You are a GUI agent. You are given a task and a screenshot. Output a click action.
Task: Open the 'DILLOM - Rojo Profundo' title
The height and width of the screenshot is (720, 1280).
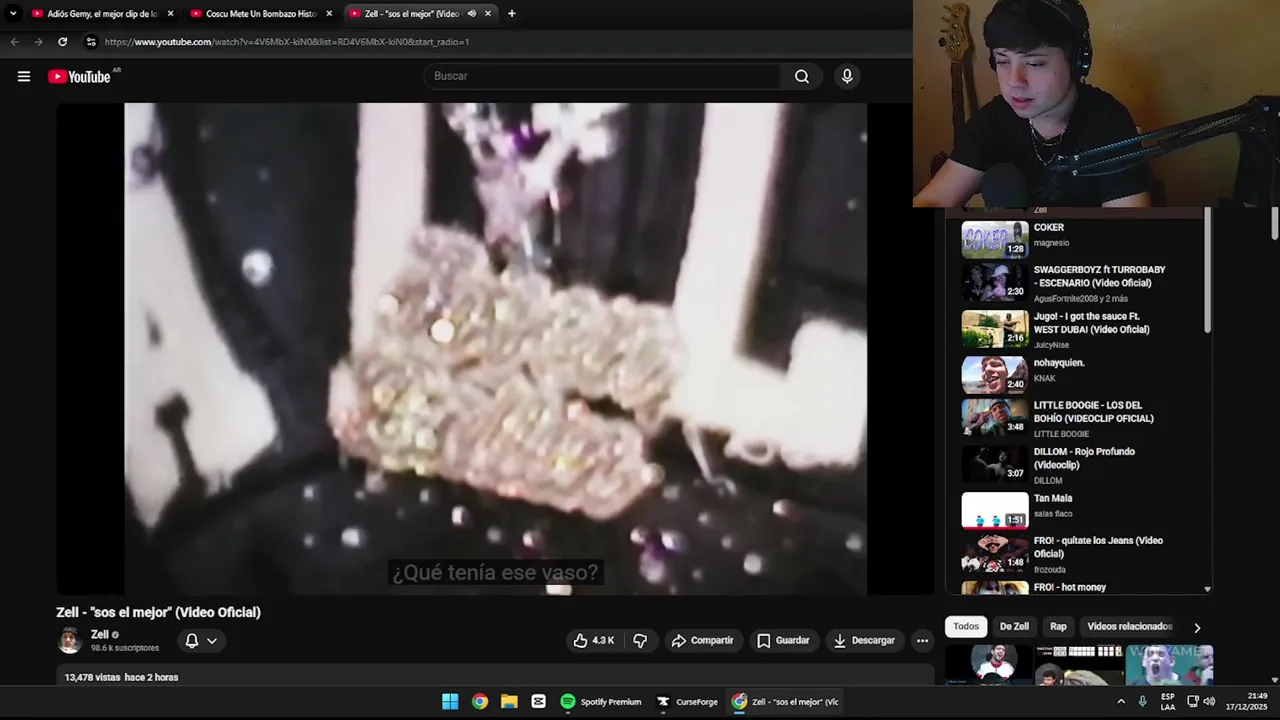1084,458
